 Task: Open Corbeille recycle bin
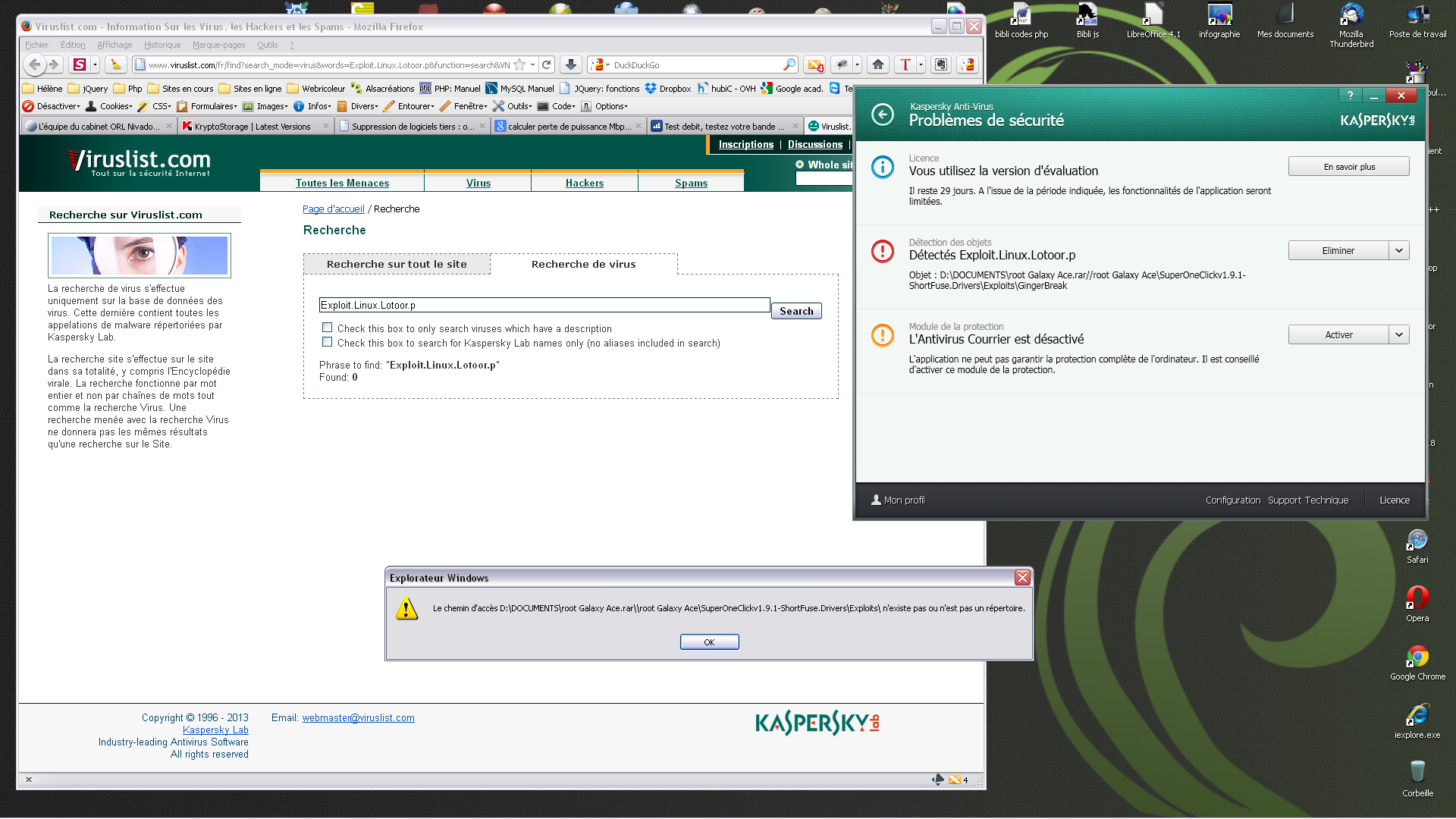coord(1417,778)
